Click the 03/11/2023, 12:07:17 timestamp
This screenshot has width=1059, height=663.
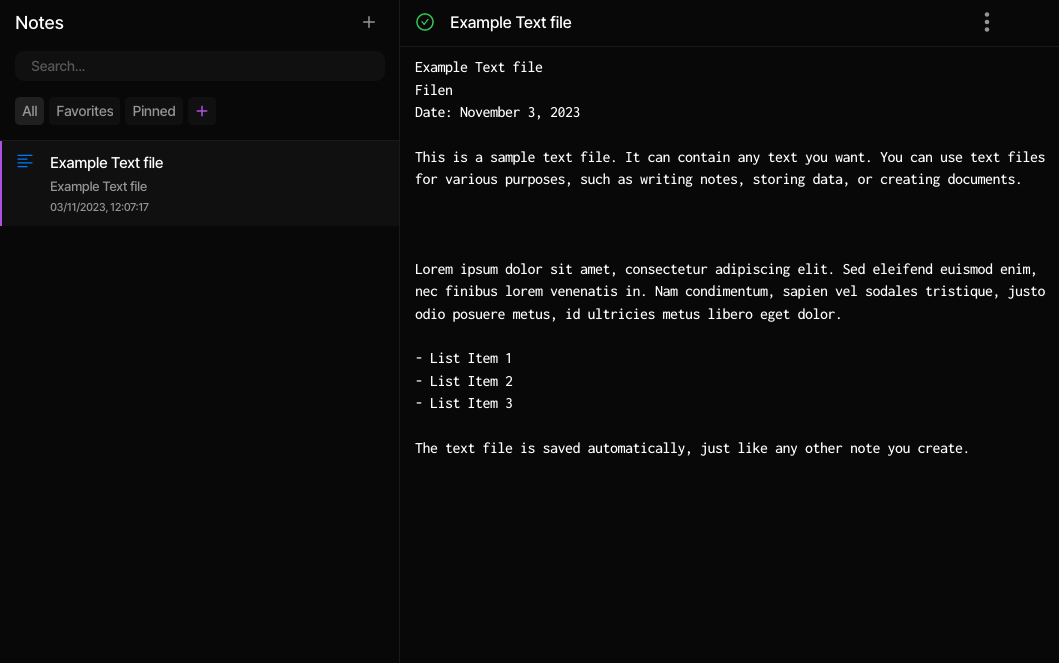pyautogui.click(x=99, y=207)
